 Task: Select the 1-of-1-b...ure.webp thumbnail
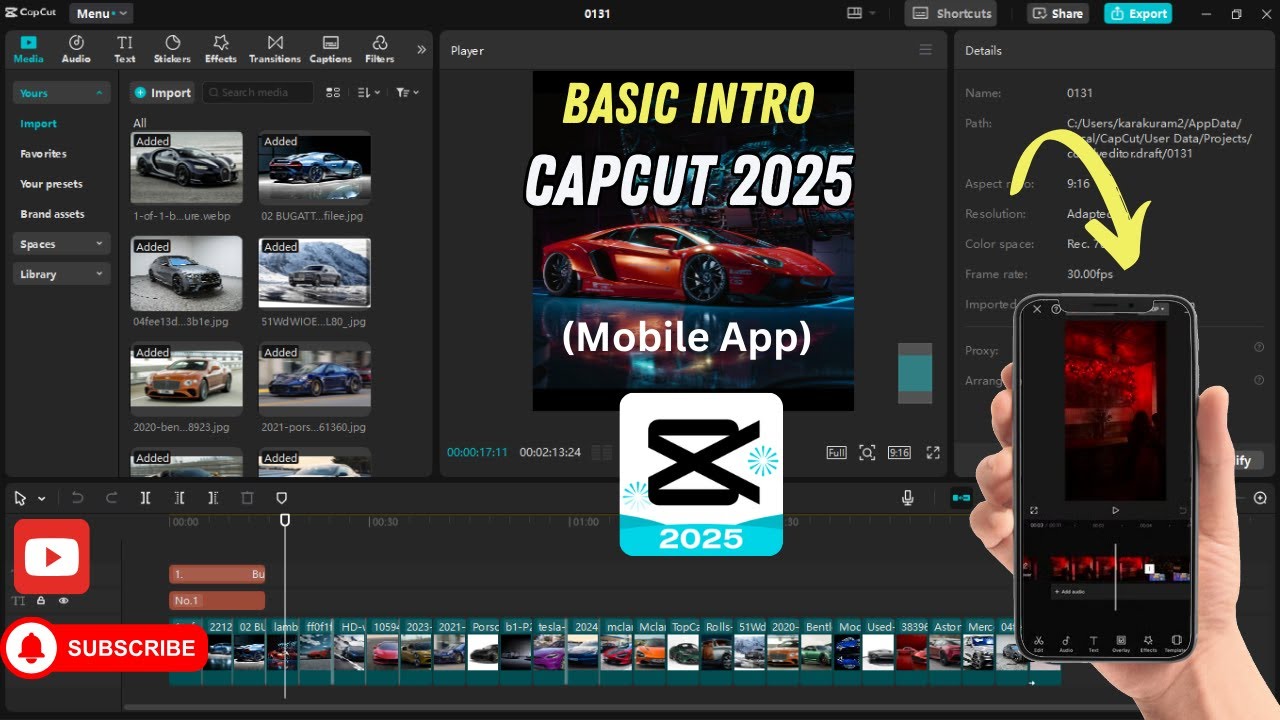pyautogui.click(x=186, y=167)
